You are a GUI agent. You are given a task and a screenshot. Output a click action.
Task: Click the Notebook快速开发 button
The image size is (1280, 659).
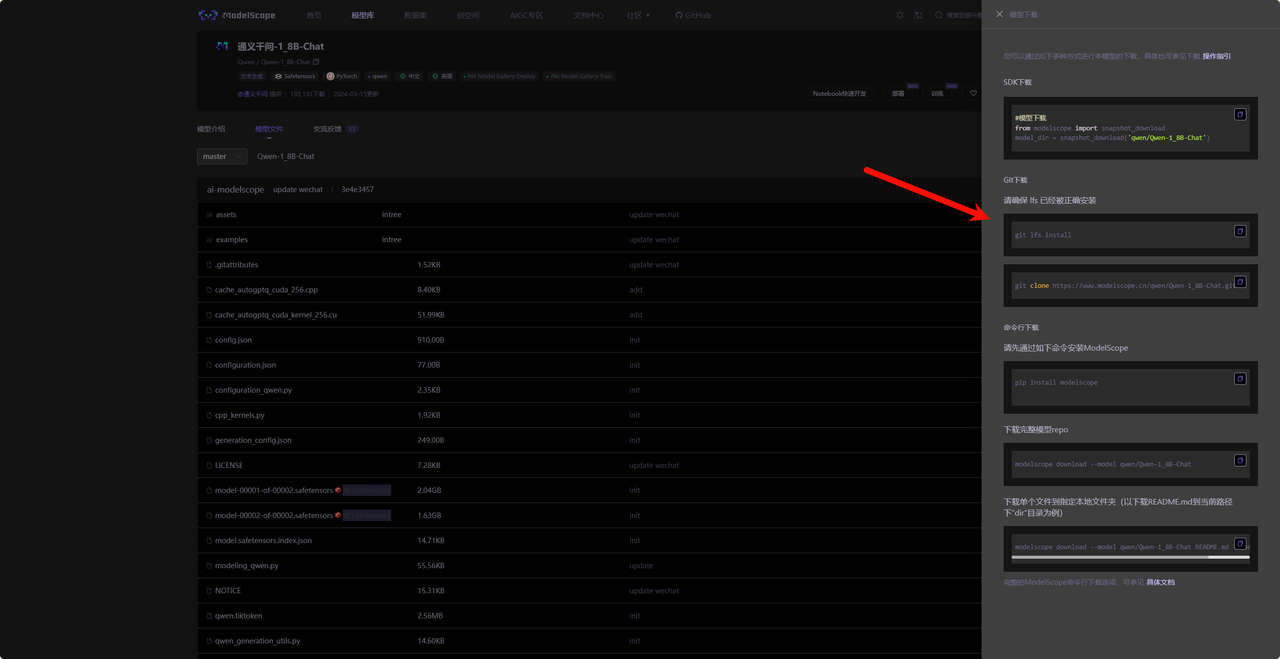pyautogui.click(x=839, y=93)
